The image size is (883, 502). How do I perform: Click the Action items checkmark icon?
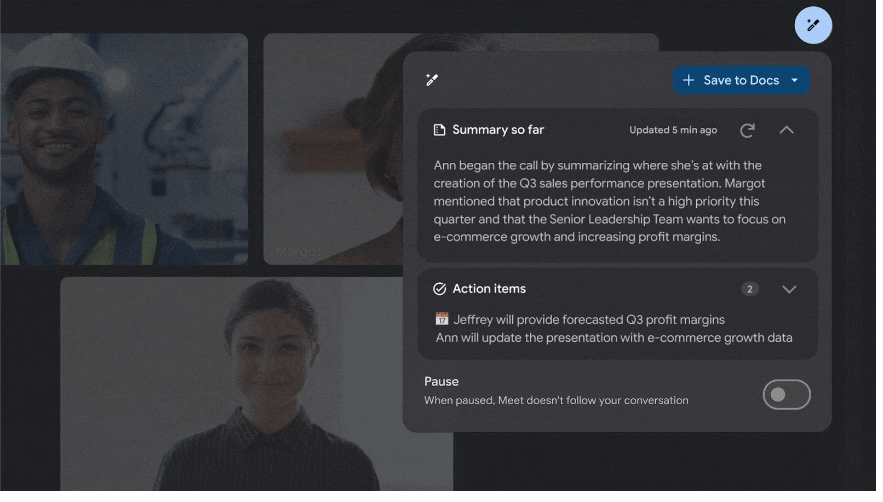(x=439, y=289)
